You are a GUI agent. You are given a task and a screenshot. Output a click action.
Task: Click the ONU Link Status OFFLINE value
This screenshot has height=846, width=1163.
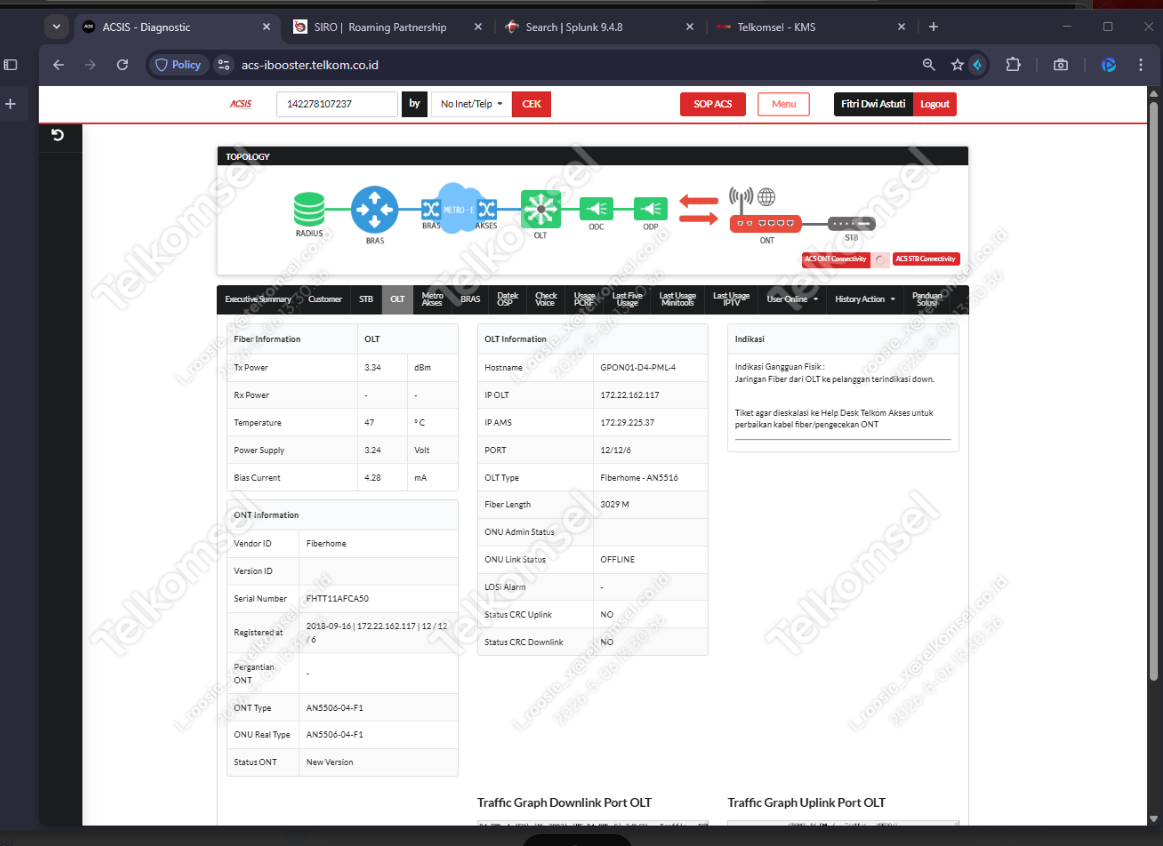point(618,560)
